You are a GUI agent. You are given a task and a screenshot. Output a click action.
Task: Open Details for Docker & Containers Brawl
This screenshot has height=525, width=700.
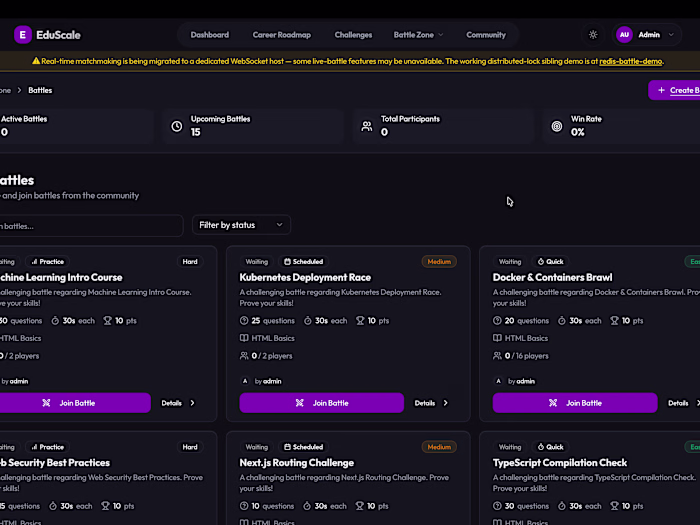click(x=683, y=403)
